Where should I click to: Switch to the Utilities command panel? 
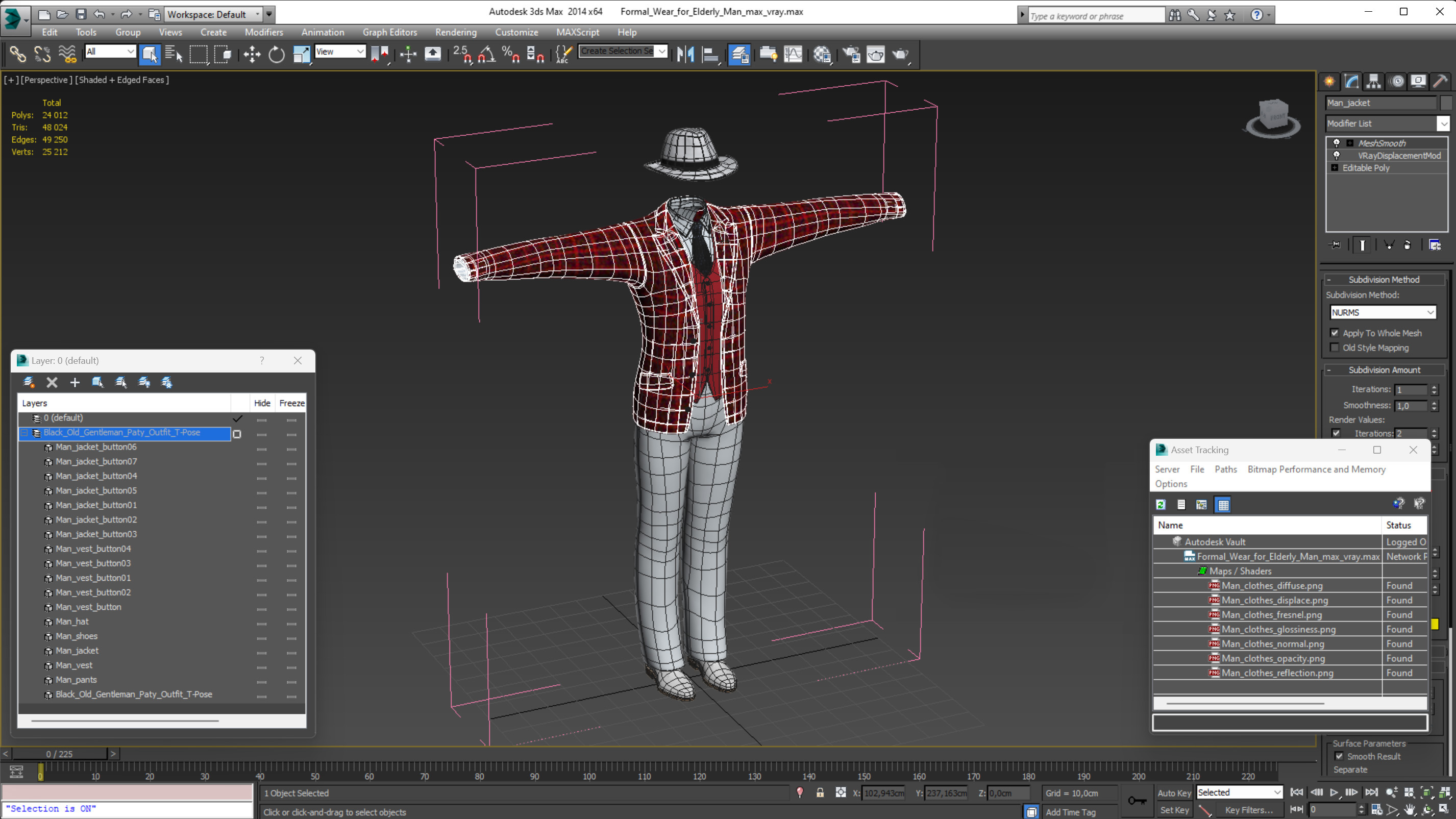(1440, 81)
